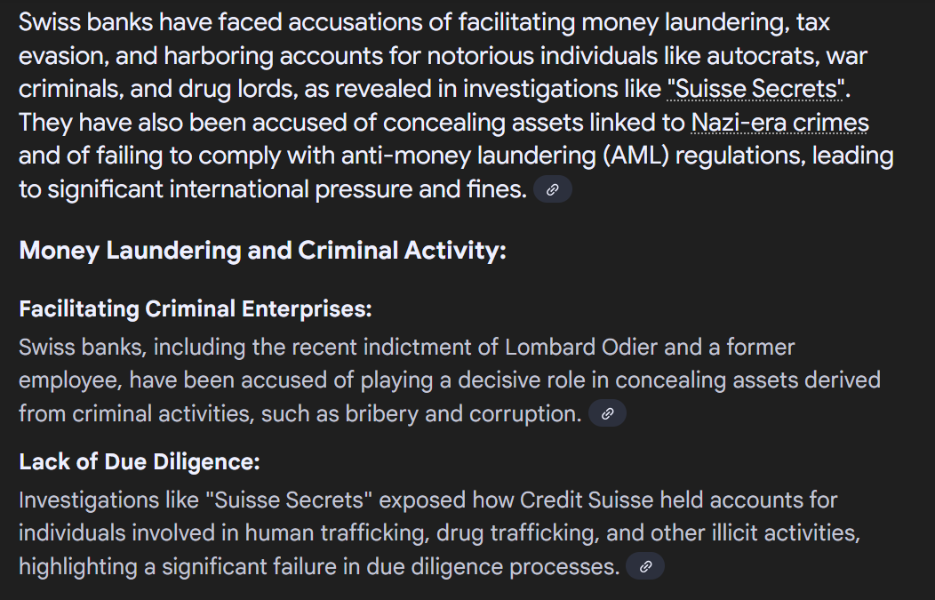This screenshot has width=935, height=600.
Task: Click the "Lack of Due Diligence" subheading
Action: [139, 462]
